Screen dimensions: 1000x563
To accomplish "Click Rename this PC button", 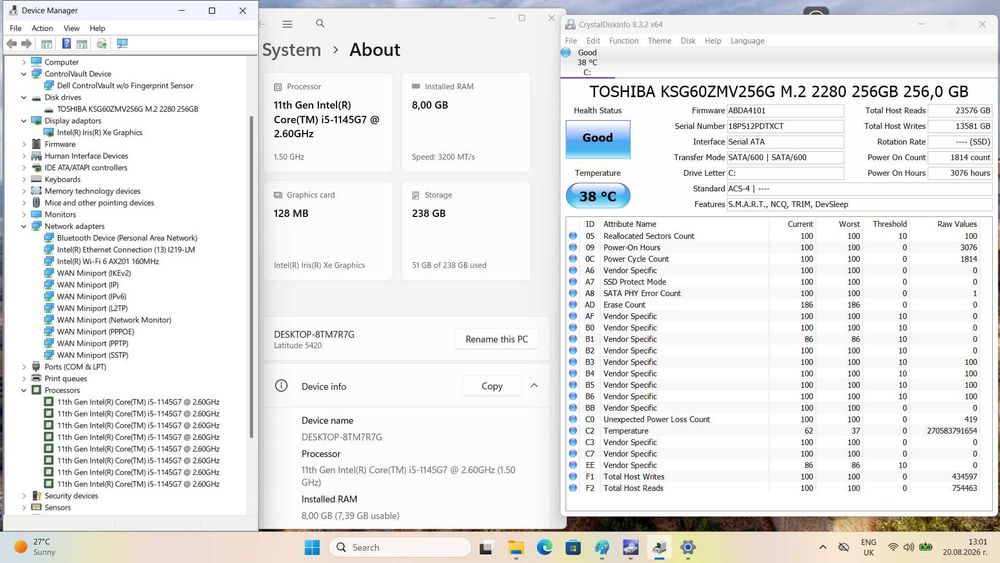I will point(497,339).
